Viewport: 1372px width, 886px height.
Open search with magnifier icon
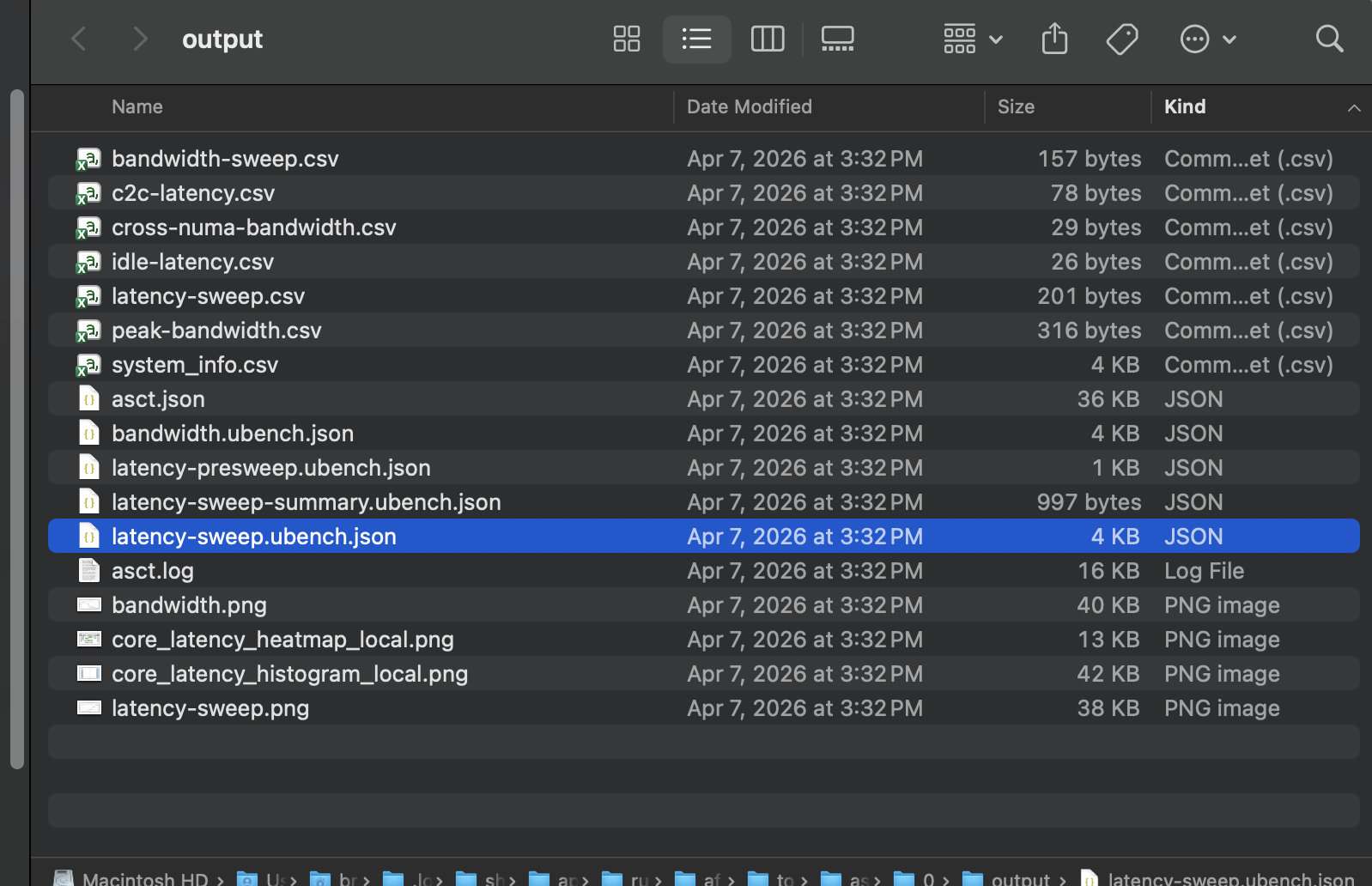[x=1329, y=39]
